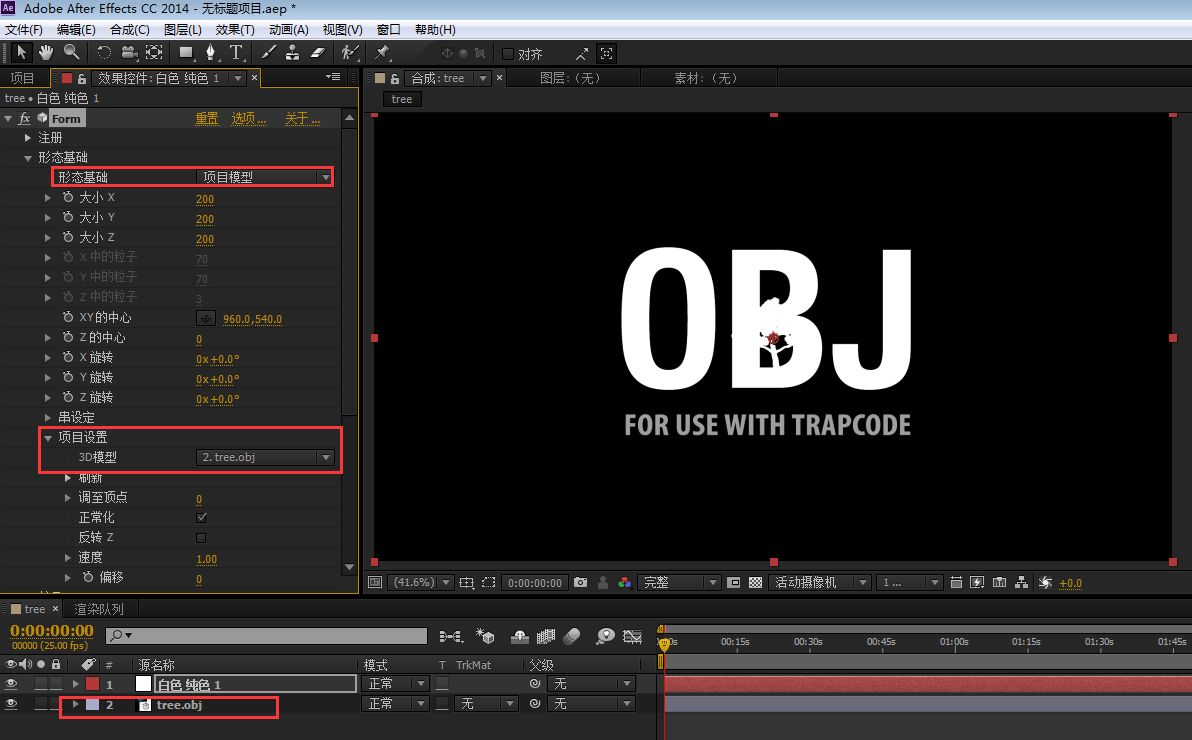Toggle the 对齐 snapping checkbox
Screen dimensions: 1192x740
pyautogui.click(x=508, y=54)
